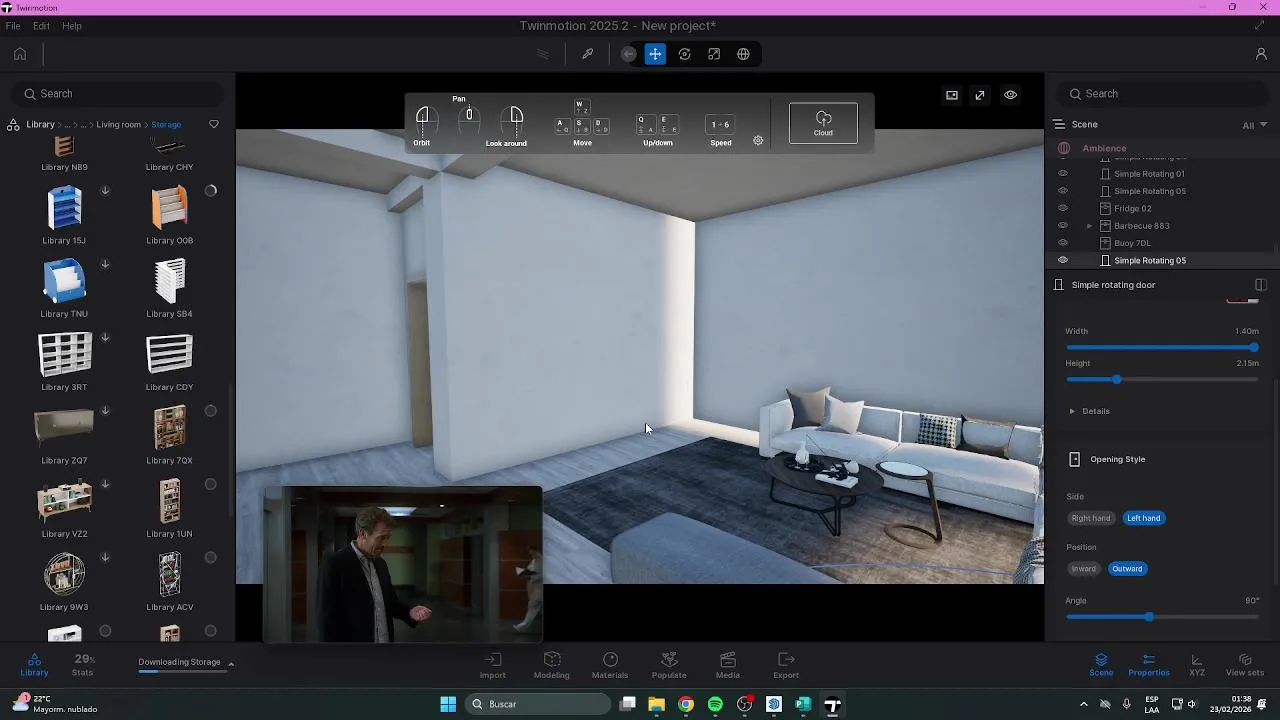Open the Populate tool
1280x720 pixels.
(x=670, y=665)
